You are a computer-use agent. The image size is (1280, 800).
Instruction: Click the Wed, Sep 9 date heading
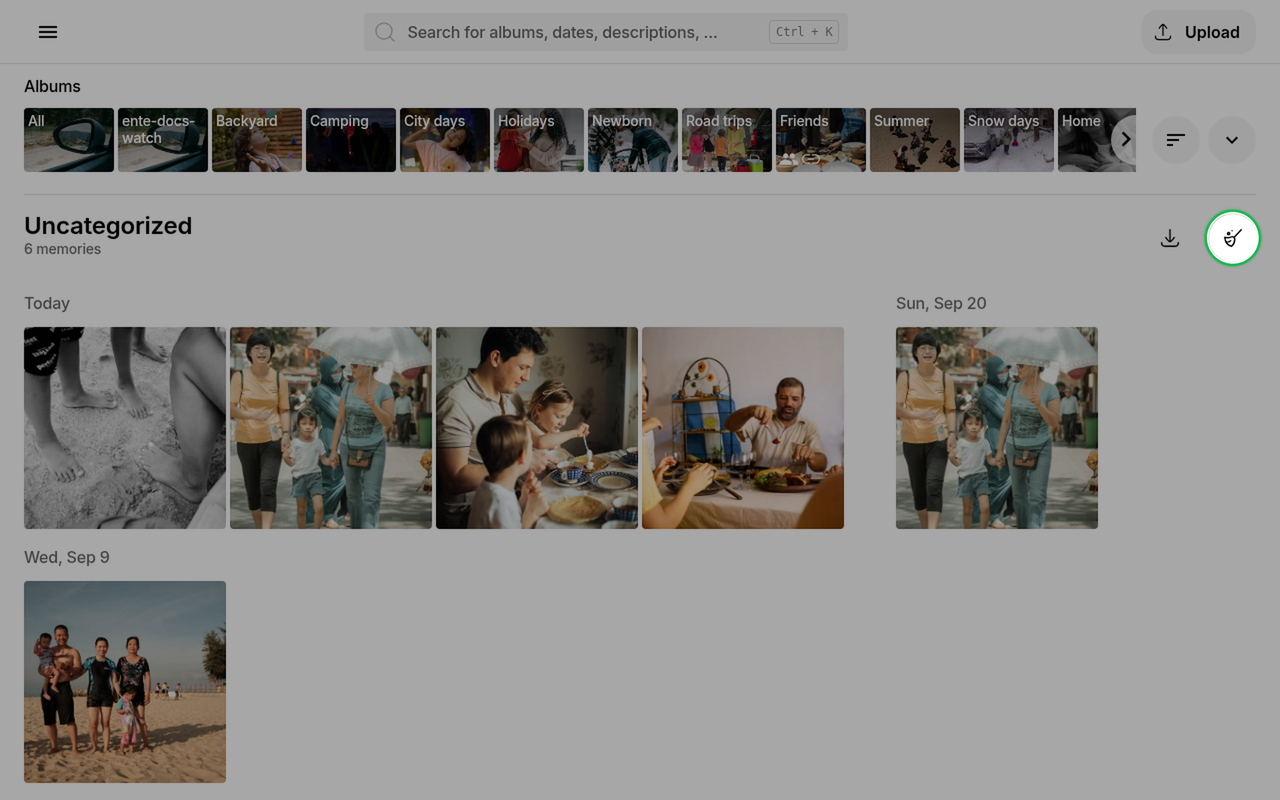[67, 557]
